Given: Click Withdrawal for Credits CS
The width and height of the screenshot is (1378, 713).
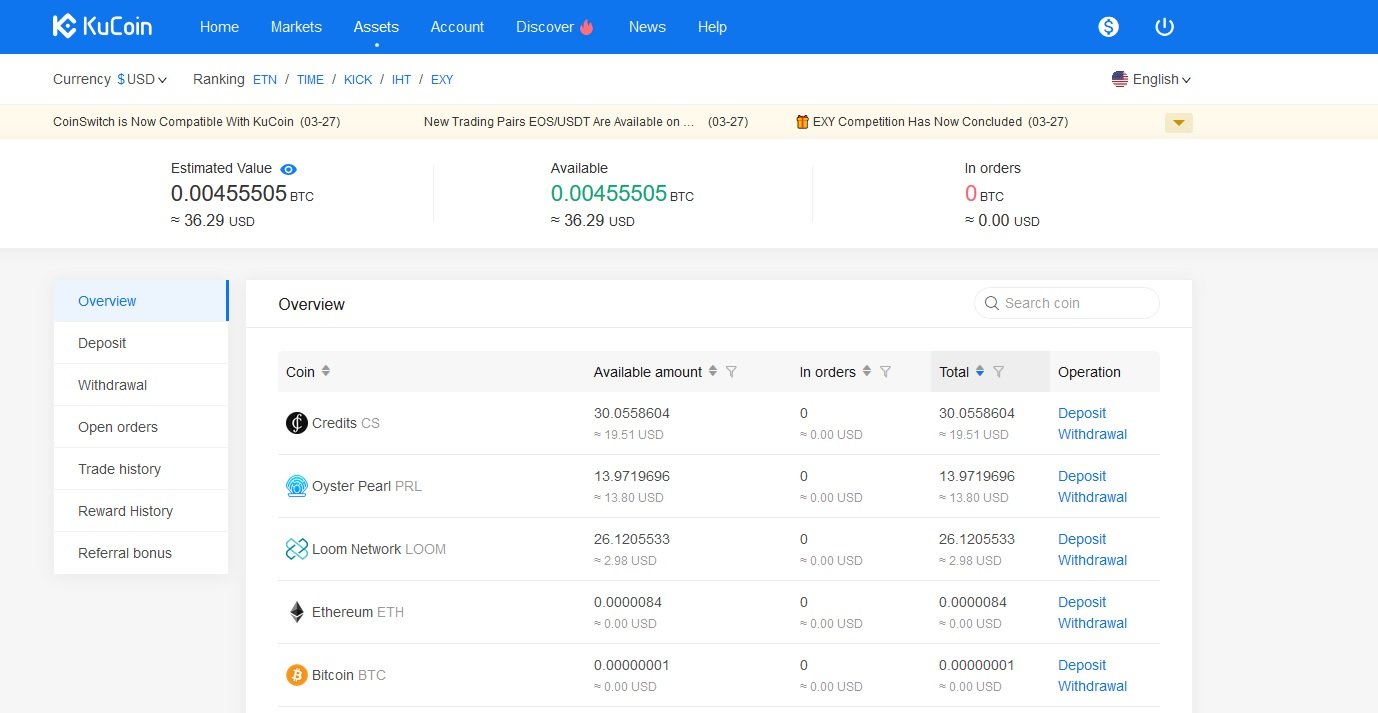Looking at the screenshot, I should (x=1092, y=434).
